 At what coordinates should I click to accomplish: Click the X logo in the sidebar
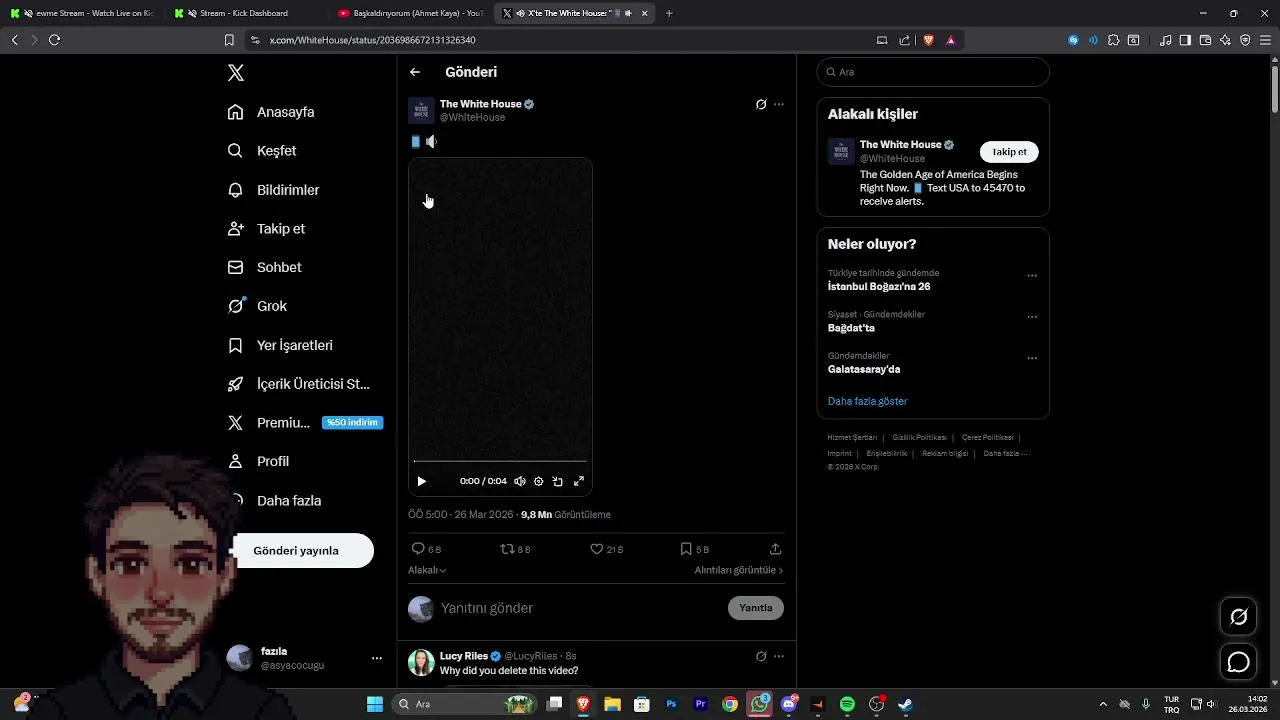236,73
